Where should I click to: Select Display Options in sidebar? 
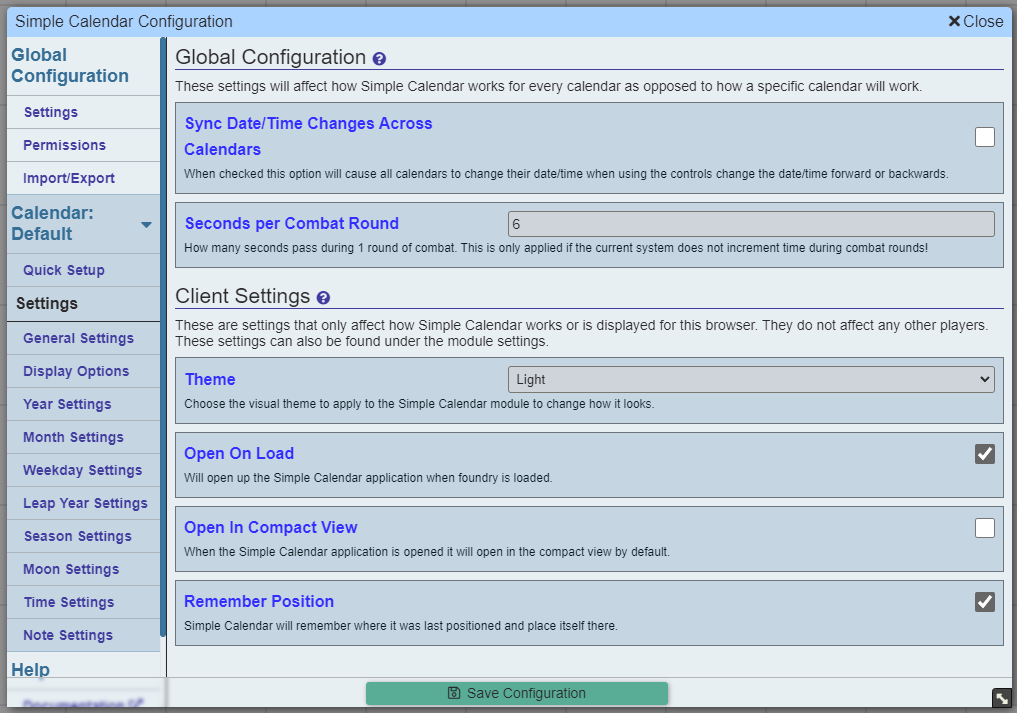(x=76, y=372)
